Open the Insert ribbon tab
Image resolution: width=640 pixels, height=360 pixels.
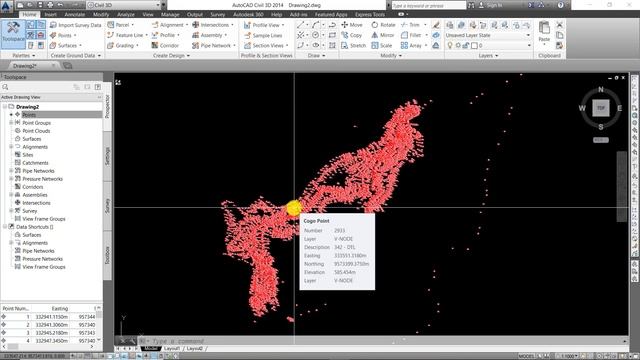tap(50, 14)
